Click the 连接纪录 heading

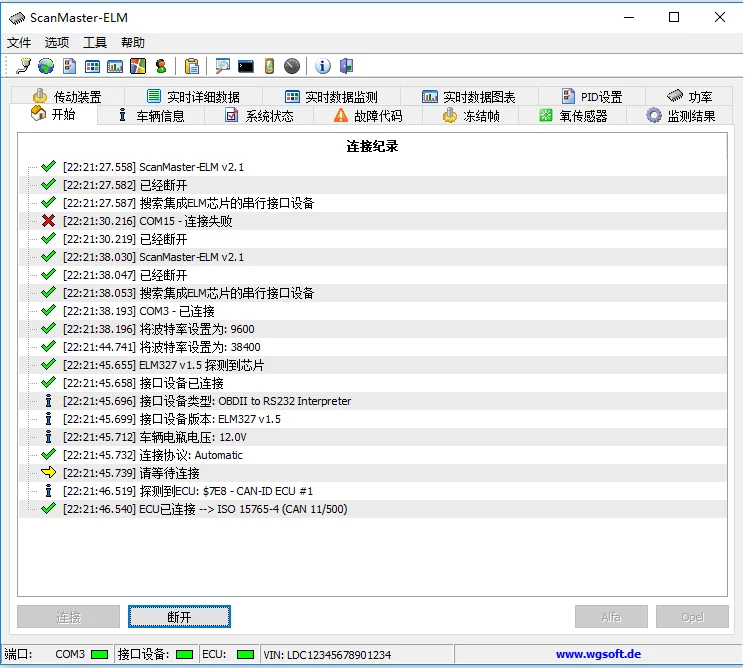(x=372, y=146)
